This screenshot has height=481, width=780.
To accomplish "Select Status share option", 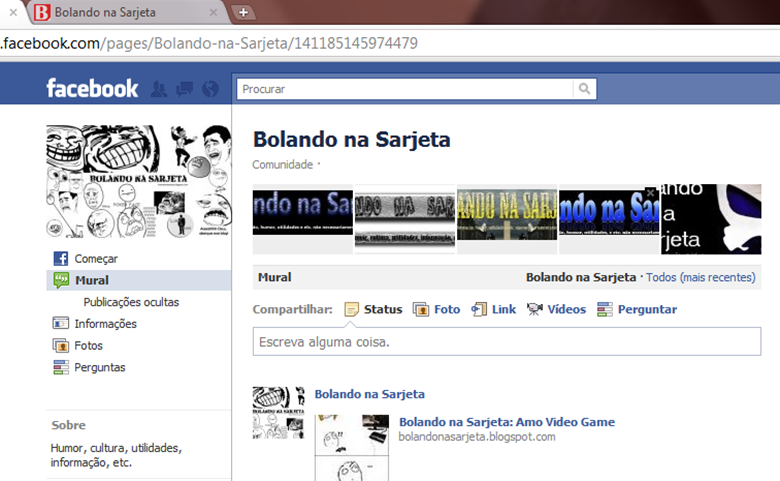I will (x=383, y=309).
